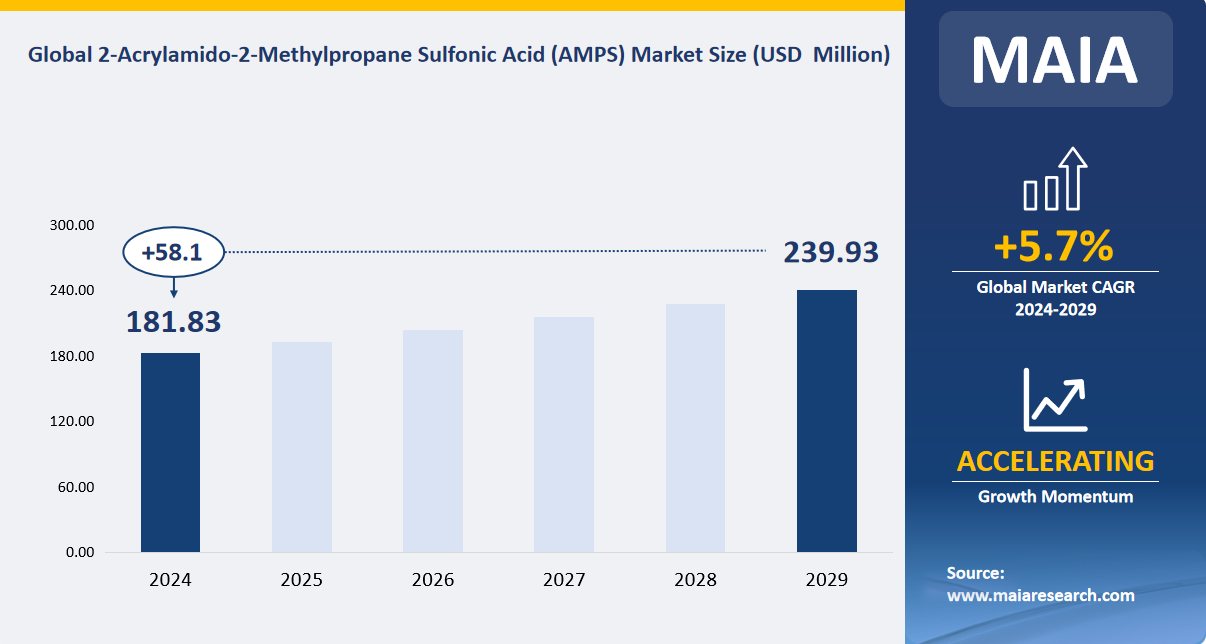Viewport: 1206px width, 644px height.
Task: Select the accelerating trend line chart icon
Action: [x=1053, y=398]
